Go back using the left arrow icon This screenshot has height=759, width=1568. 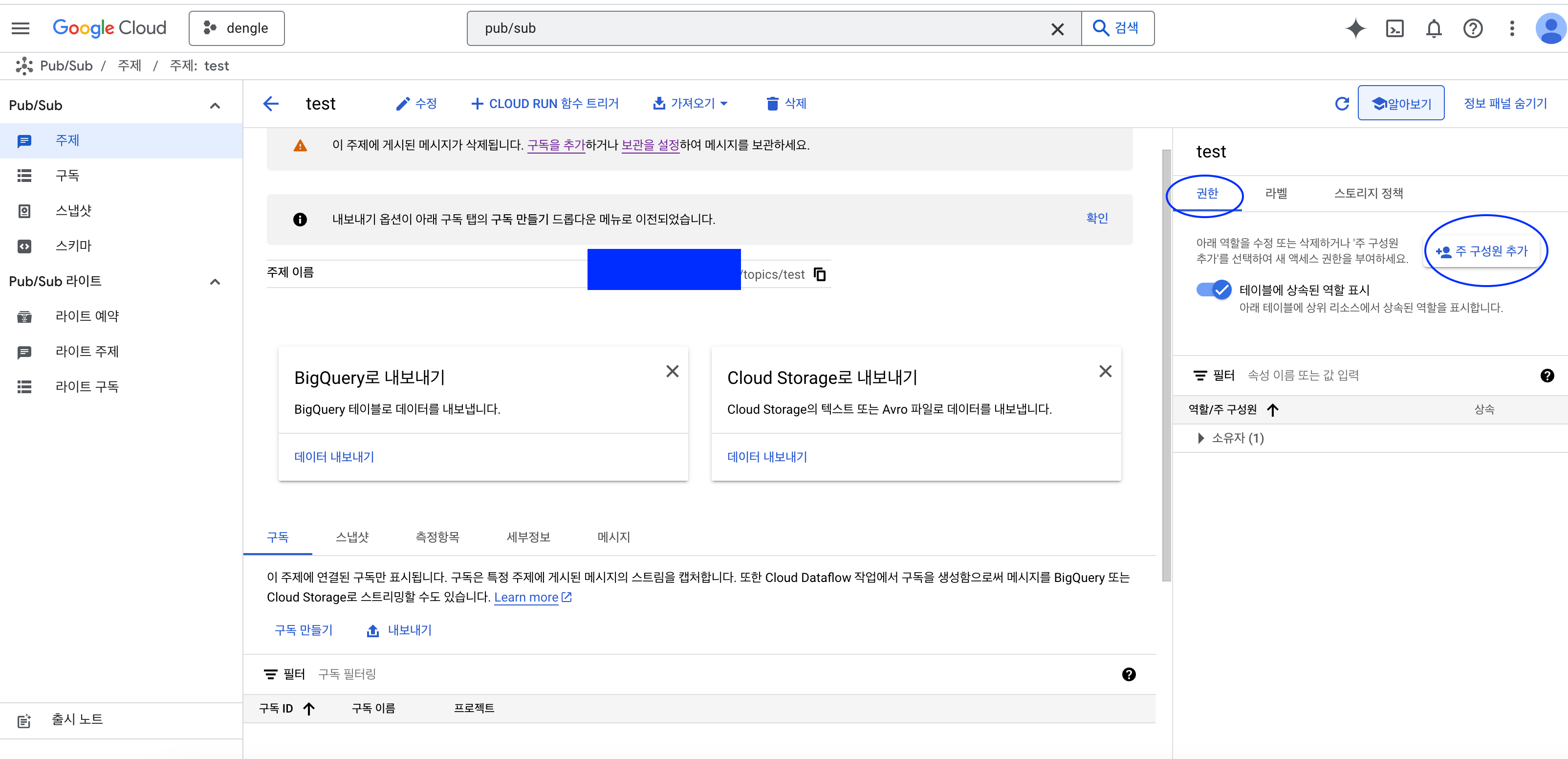click(x=271, y=104)
